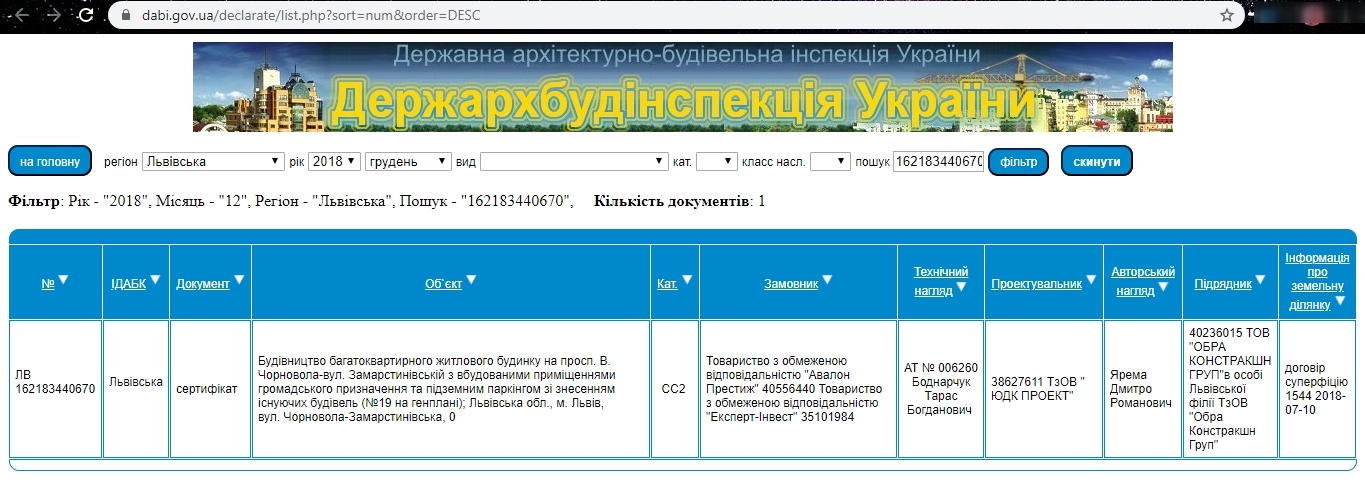Open the класс насл. dropdown
The width and height of the screenshot is (1365, 490).
click(x=830, y=161)
